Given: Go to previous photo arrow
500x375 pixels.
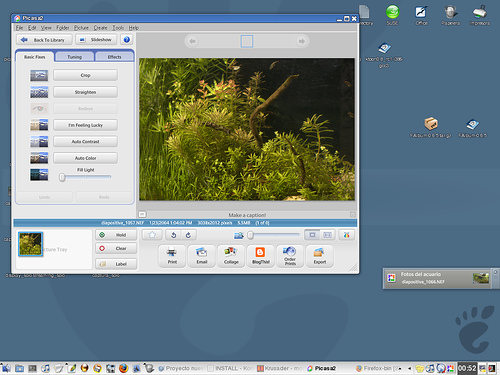Looking at the screenshot, I should coord(192,41).
